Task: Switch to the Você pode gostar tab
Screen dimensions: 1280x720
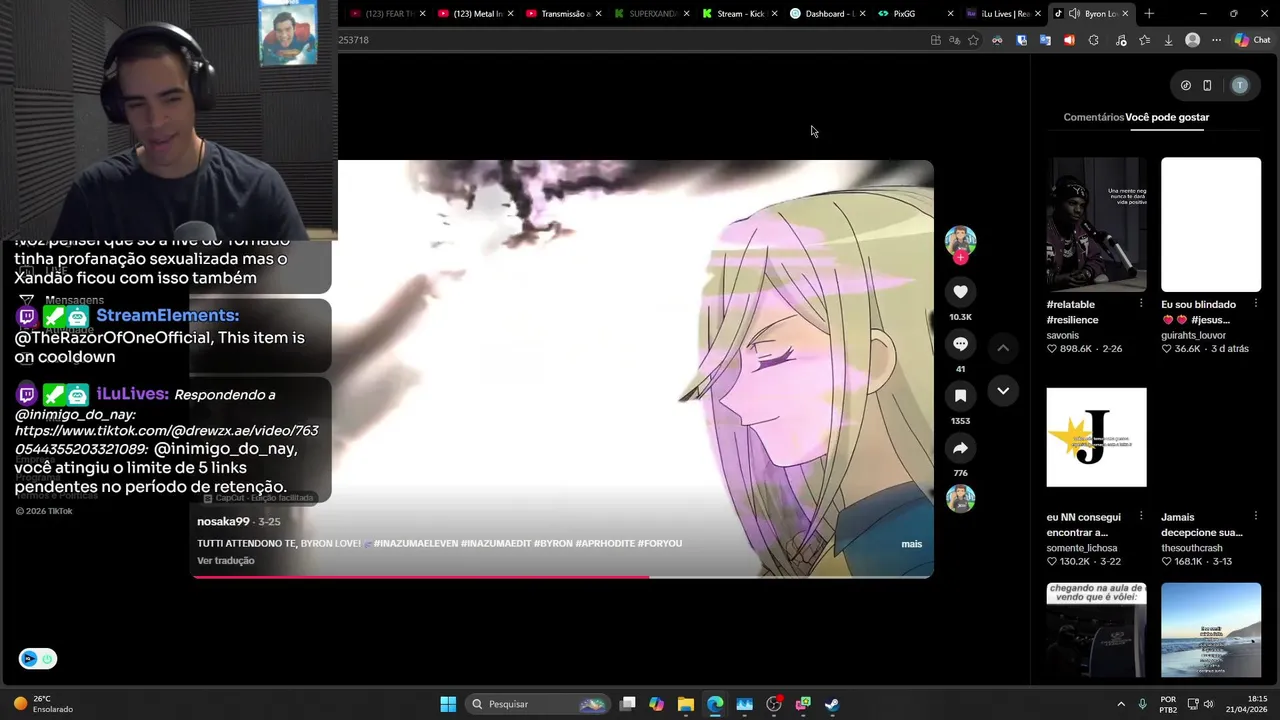Action: pyautogui.click(x=1167, y=117)
